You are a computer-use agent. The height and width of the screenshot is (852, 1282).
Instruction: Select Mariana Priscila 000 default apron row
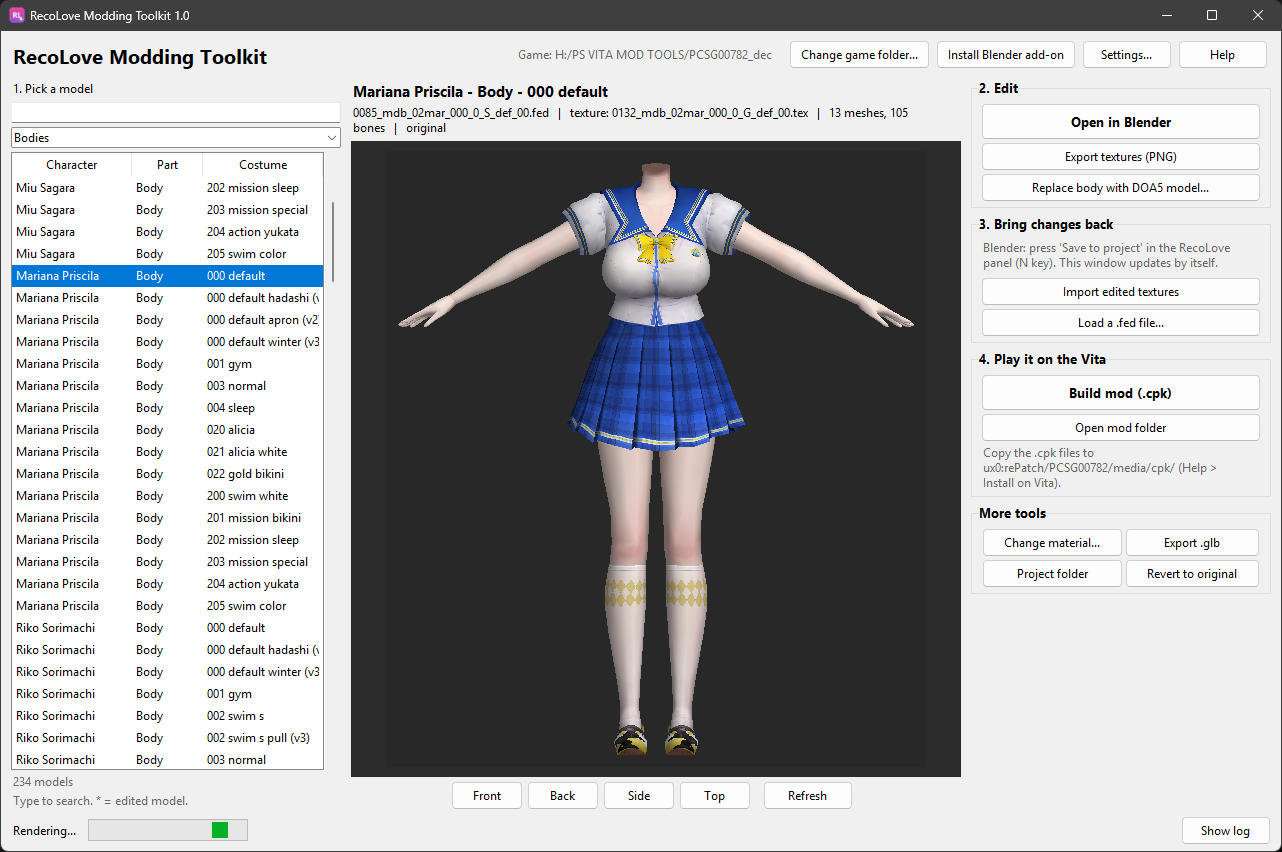(167, 320)
